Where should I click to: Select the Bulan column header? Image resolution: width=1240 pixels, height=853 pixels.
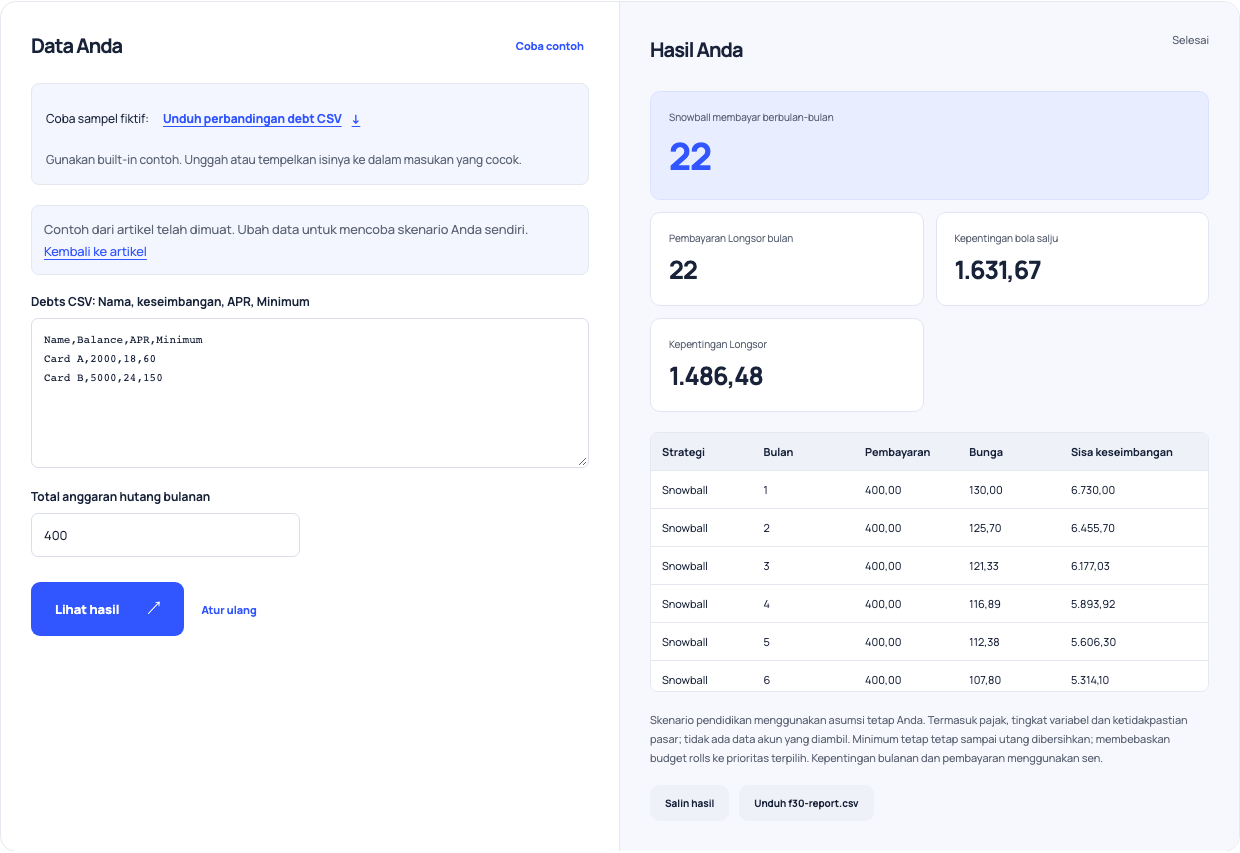(x=778, y=452)
